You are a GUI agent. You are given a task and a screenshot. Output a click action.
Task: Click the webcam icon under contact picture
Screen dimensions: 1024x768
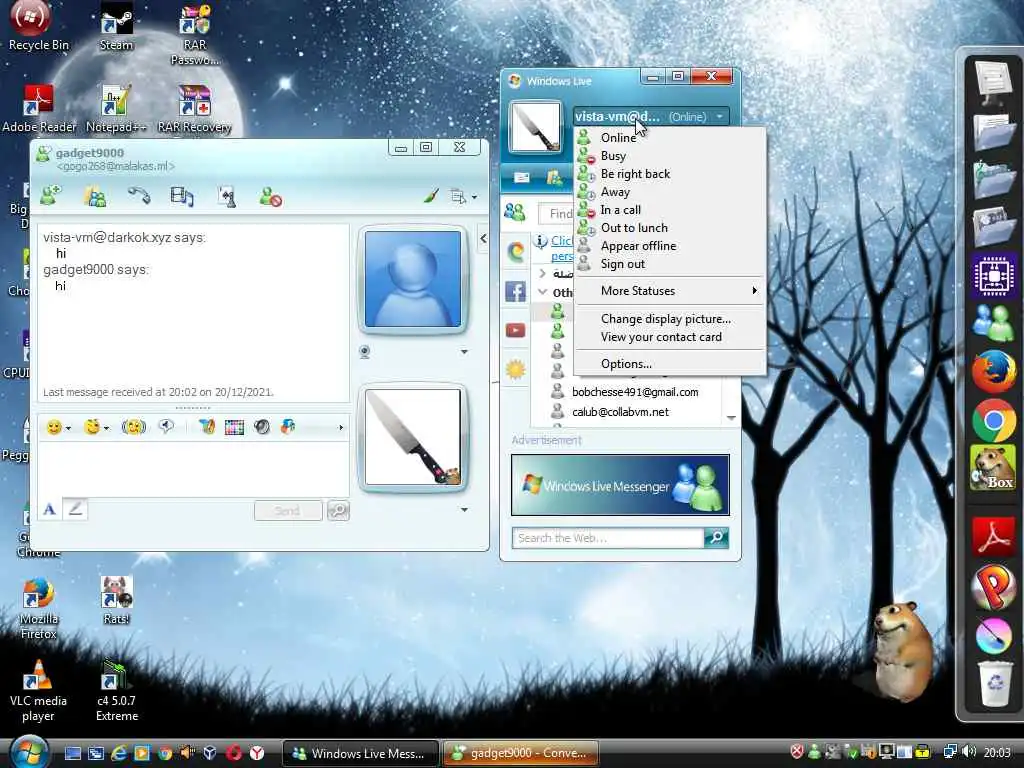pos(364,352)
